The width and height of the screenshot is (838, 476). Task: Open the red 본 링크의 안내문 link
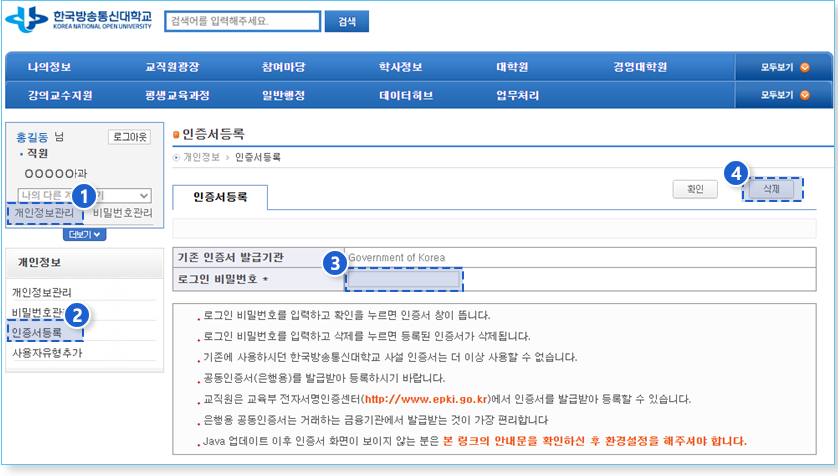595,441
